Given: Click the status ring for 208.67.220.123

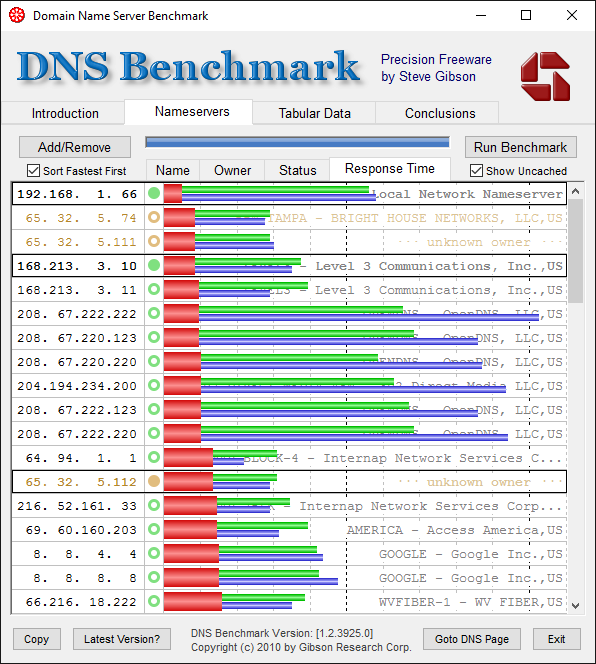Looking at the screenshot, I should (x=154, y=338).
